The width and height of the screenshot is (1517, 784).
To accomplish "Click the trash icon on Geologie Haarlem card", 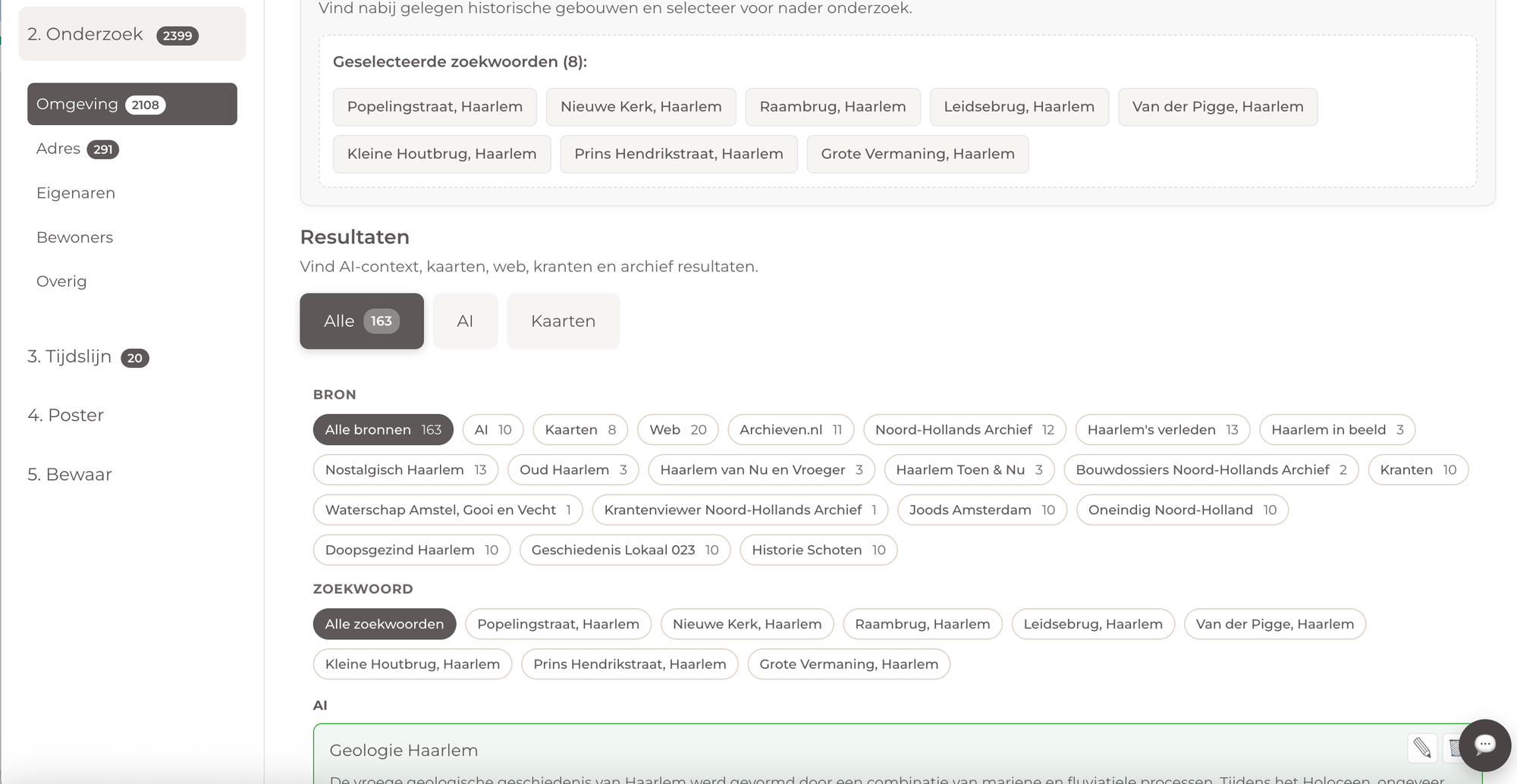I will [1453, 748].
